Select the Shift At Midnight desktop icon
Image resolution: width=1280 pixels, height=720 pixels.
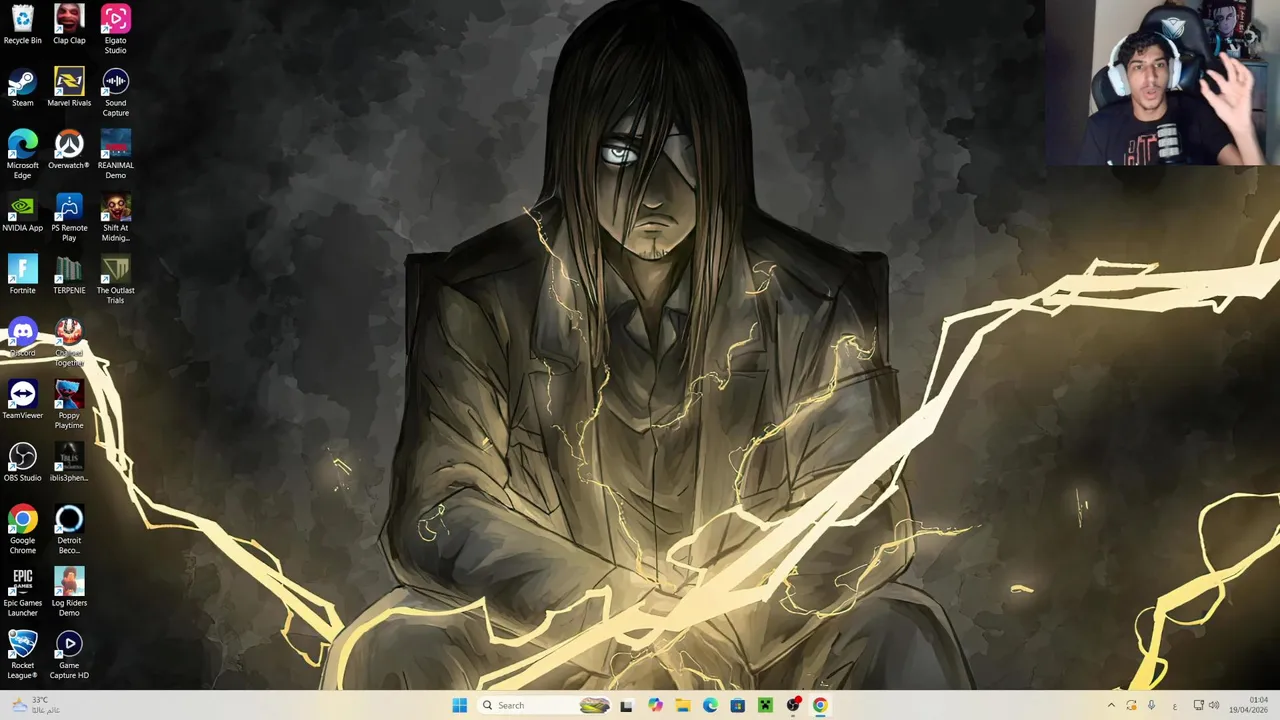click(115, 218)
